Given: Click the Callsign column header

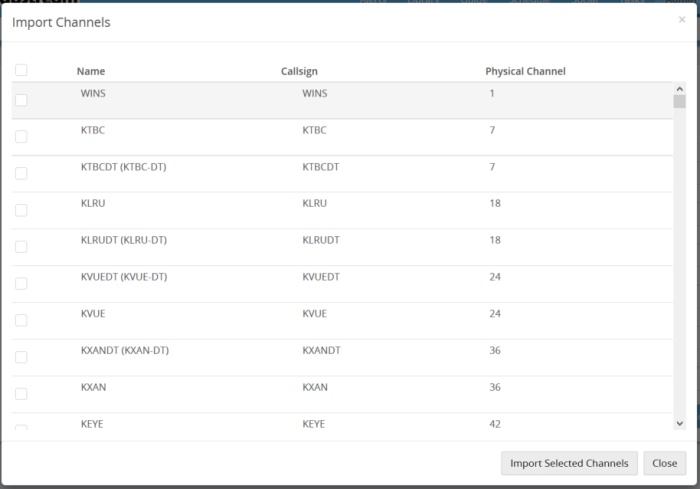Looking at the screenshot, I should [x=299, y=71].
